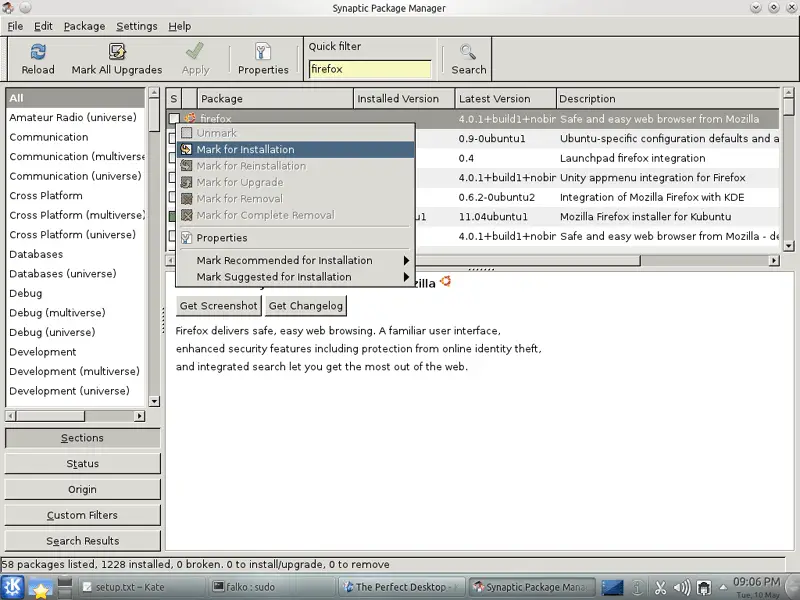Switch to Sections view

point(82,438)
